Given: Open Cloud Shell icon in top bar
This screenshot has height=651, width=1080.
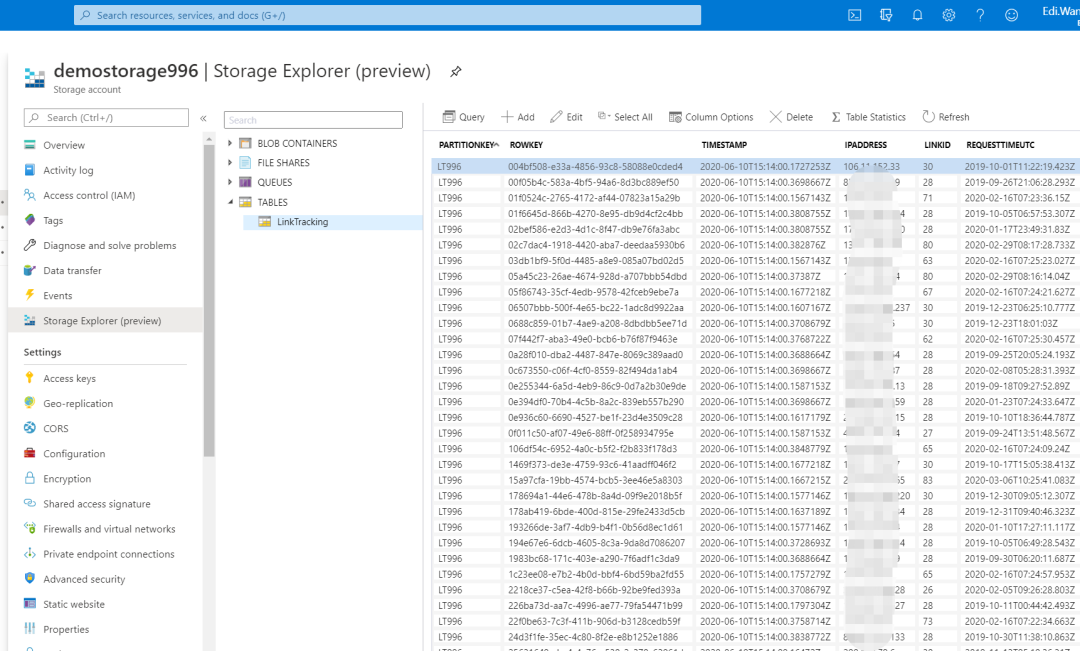Looking at the screenshot, I should [x=855, y=15].
